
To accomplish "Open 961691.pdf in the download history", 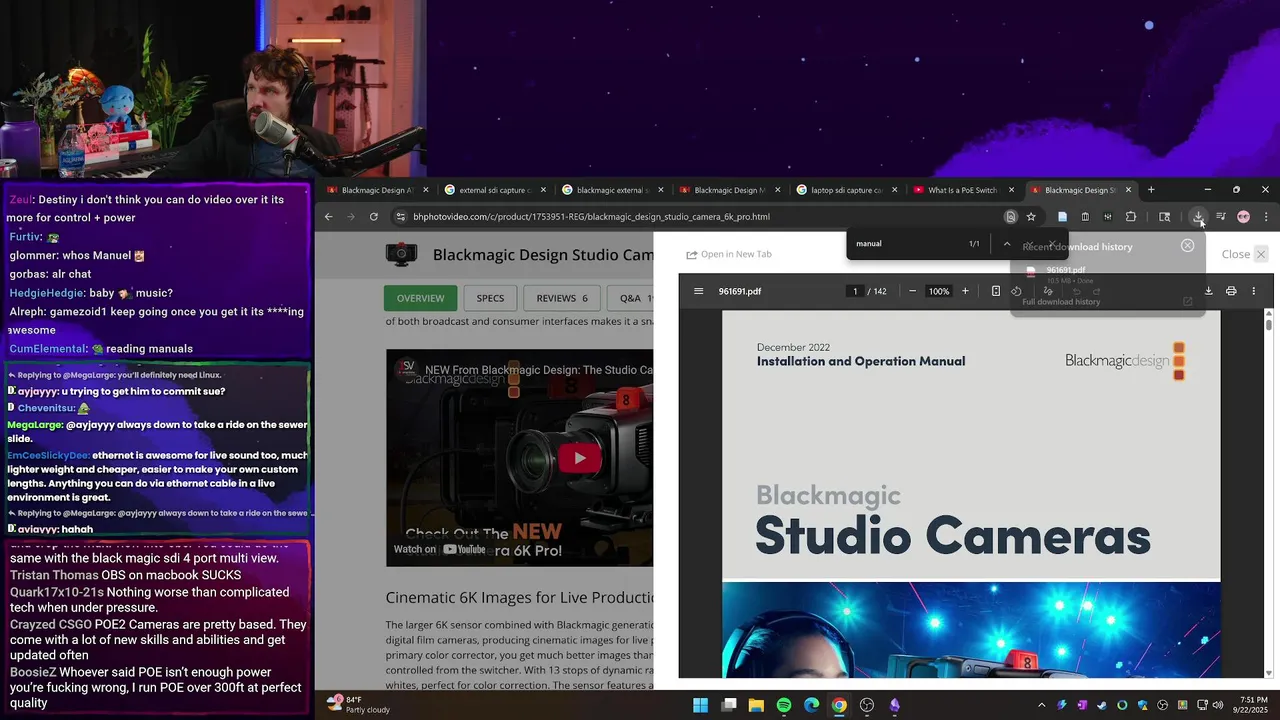I will pyautogui.click(x=1066, y=271).
